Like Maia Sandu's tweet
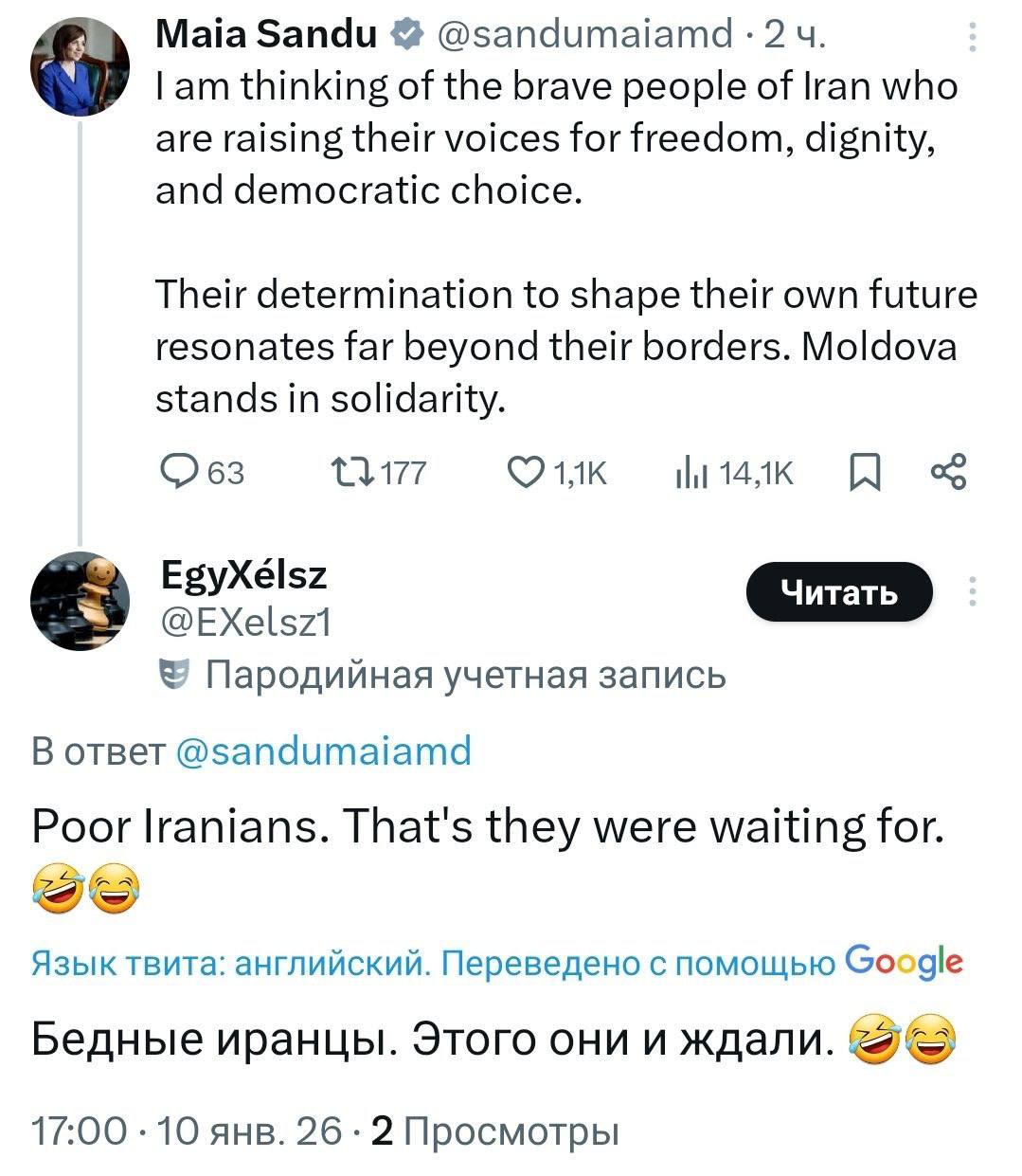Image resolution: width=1022 pixels, height=1176 pixels. tap(524, 471)
